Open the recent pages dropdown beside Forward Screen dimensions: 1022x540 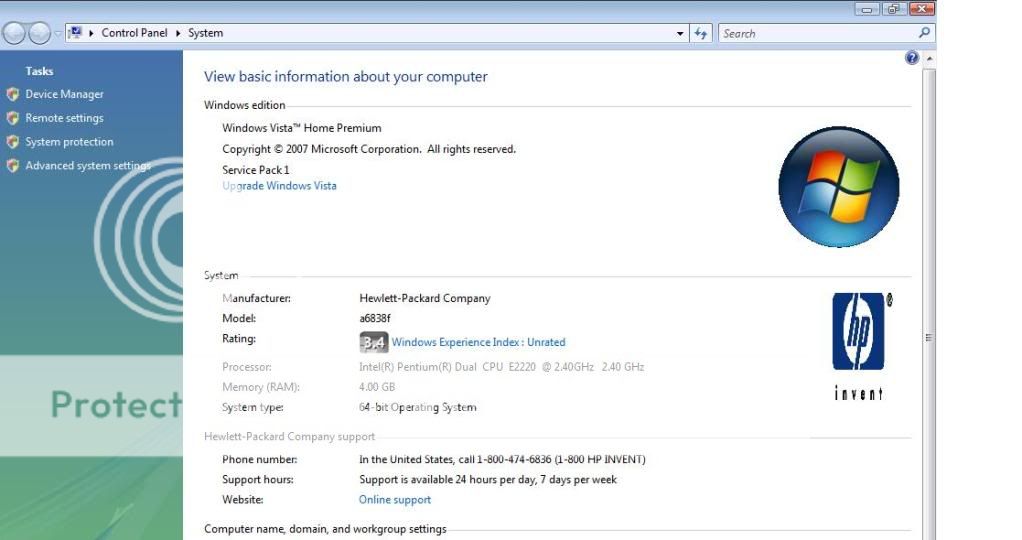click(58, 33)
